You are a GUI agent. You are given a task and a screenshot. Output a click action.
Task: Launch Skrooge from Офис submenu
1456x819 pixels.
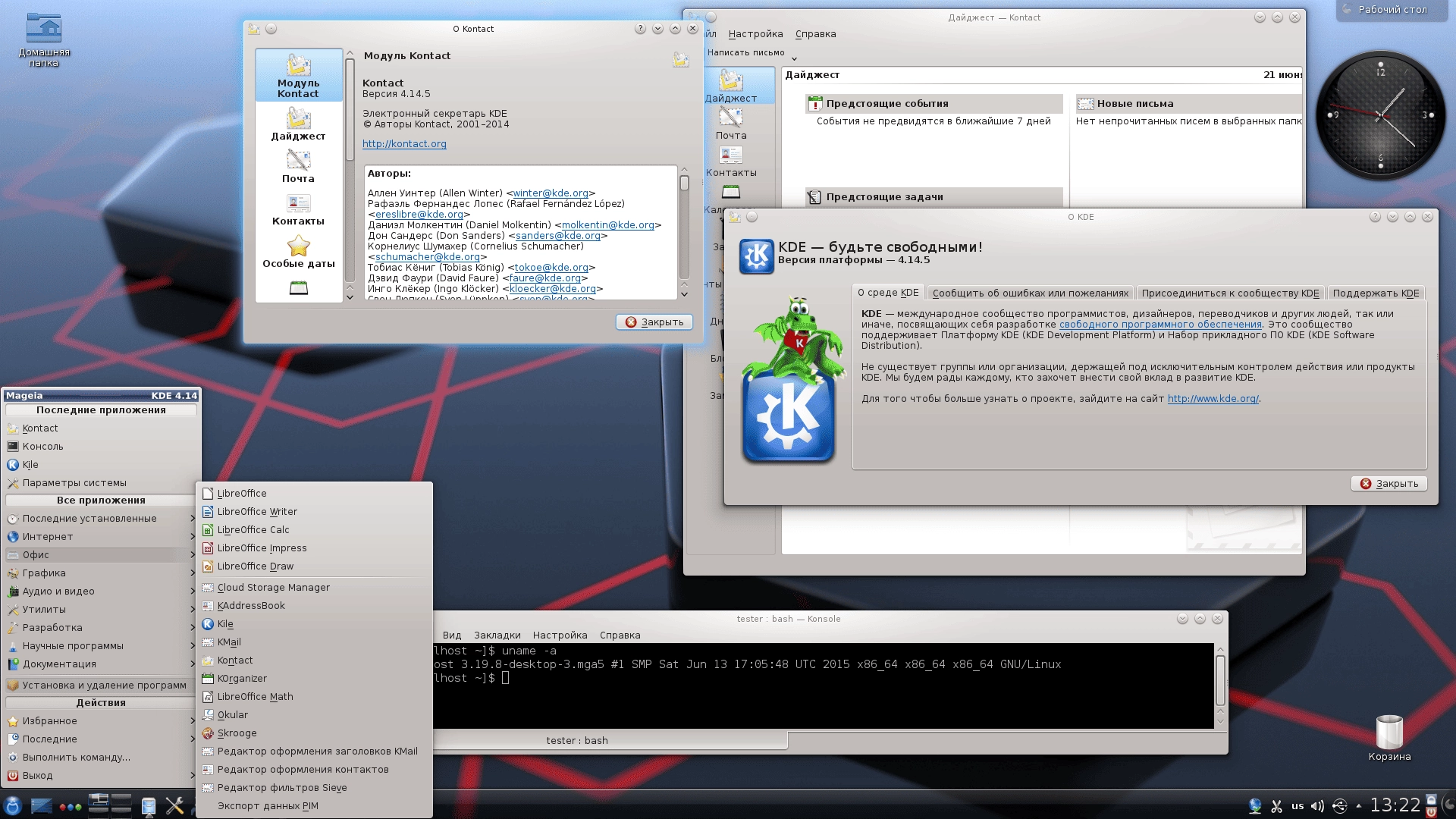pos(315,733)
